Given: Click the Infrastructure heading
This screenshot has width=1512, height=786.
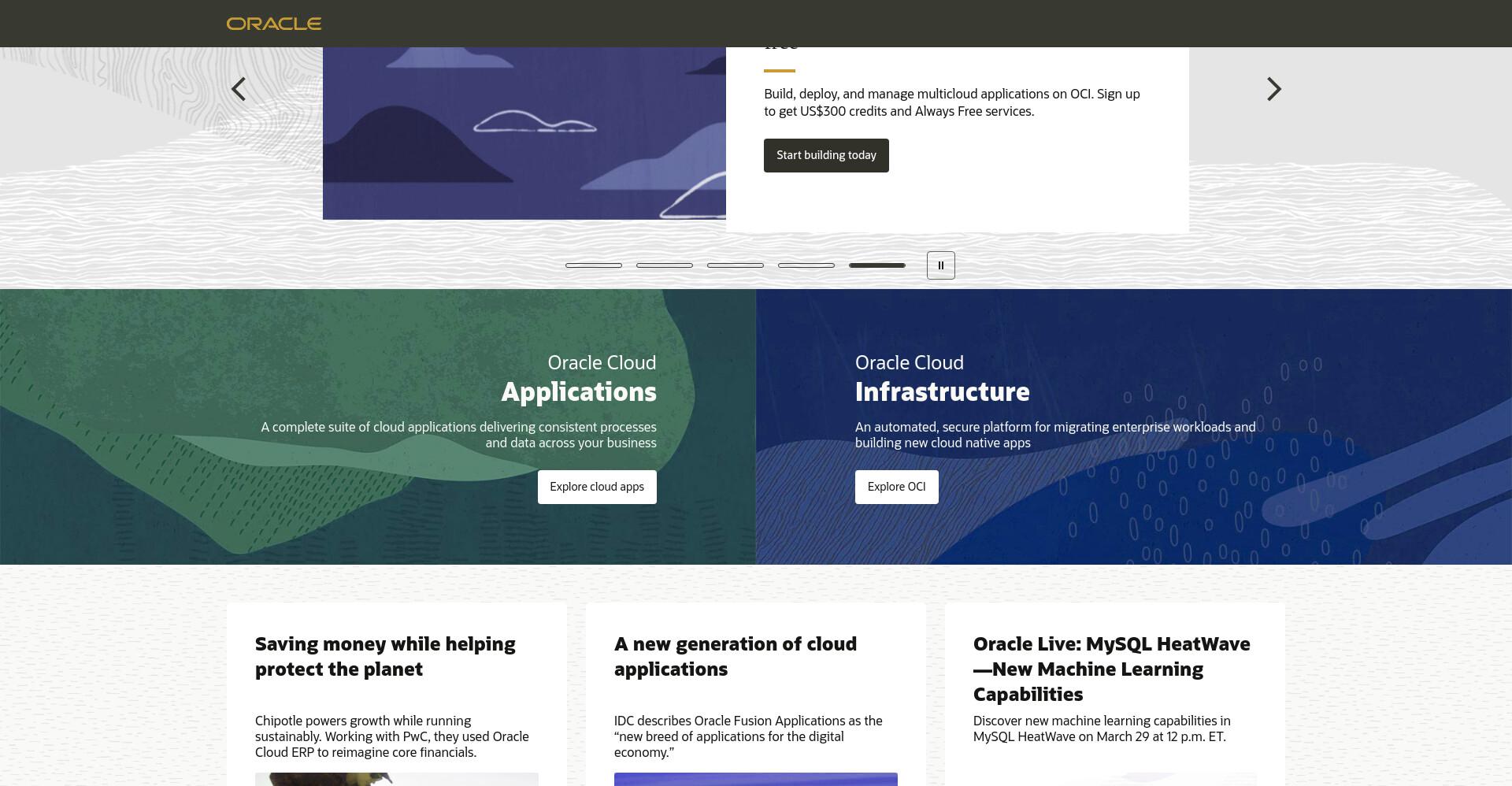Looking at the screenshot, I should [943, 391].
